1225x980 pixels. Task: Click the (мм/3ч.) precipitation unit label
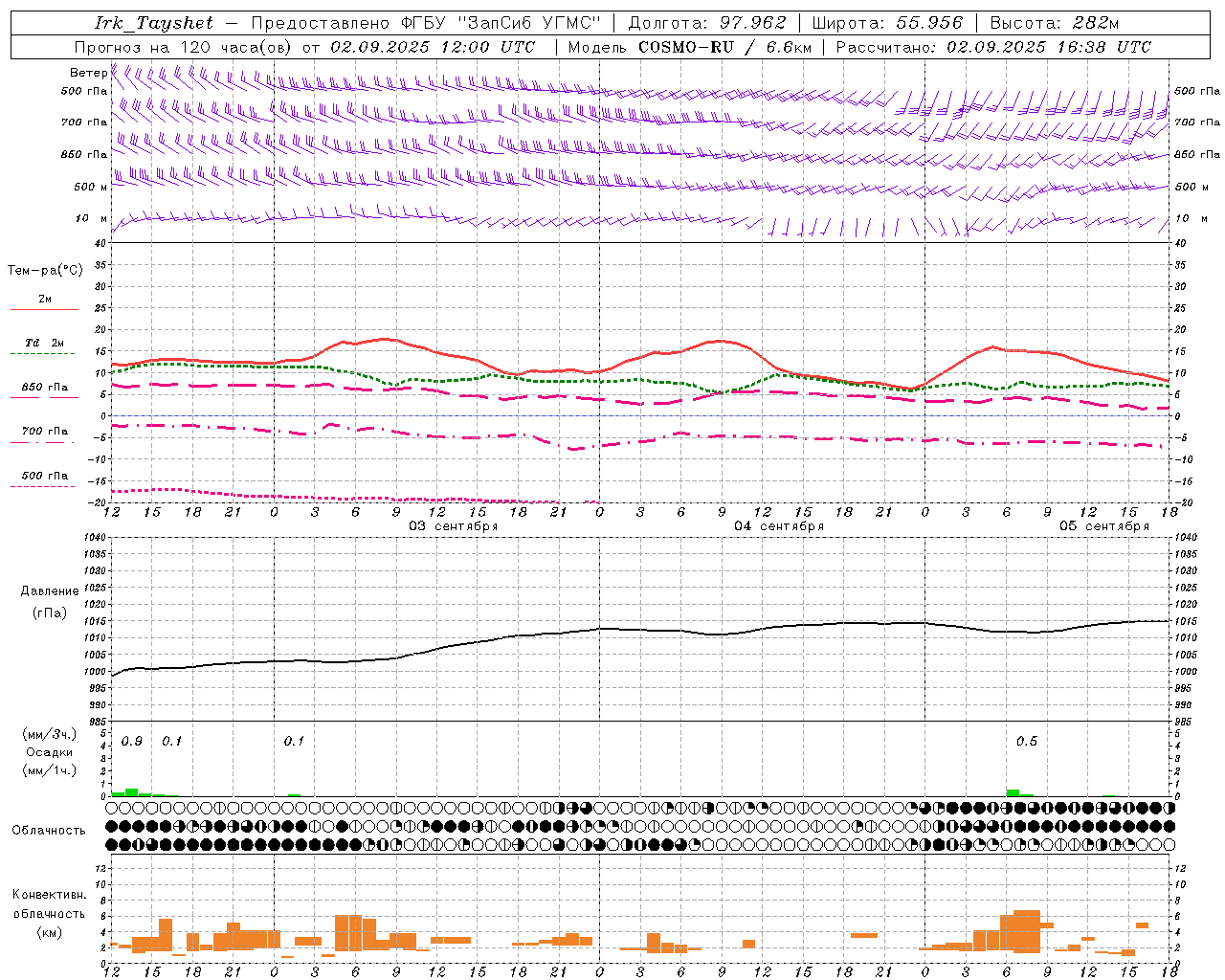[50, 734]
